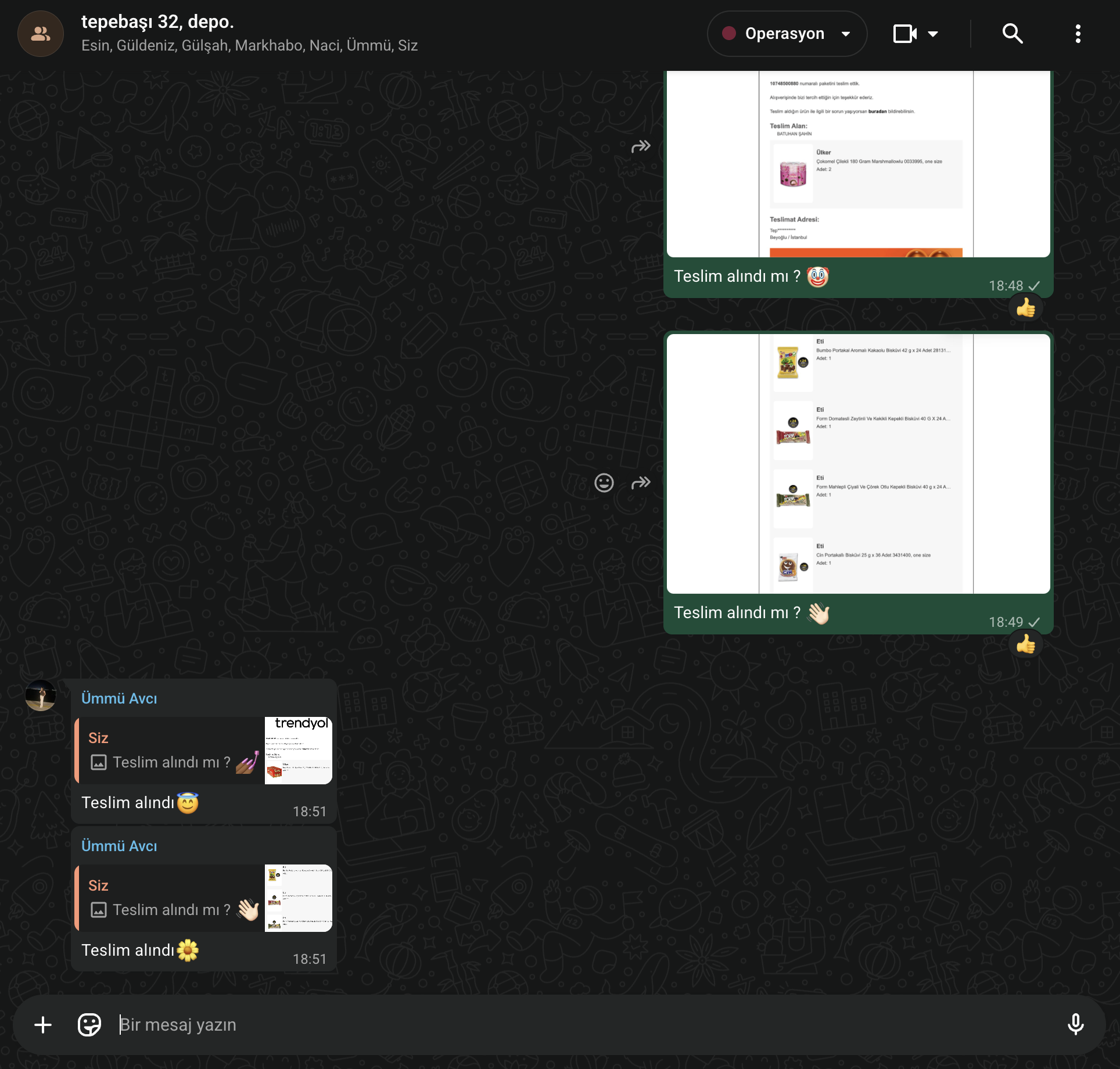Forward the 18:49 image message

(x=641, y=483)
